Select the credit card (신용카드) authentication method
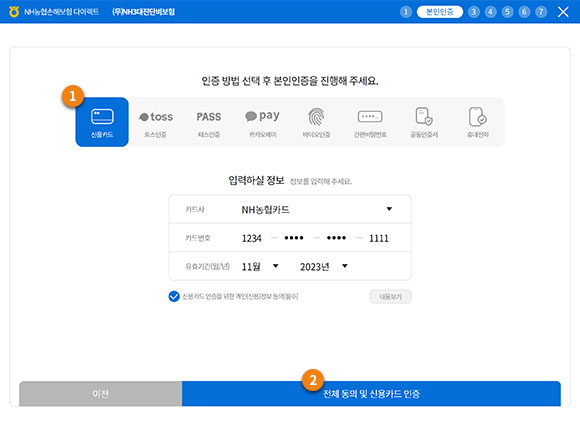580x430 pixels. tap(102, 122)
